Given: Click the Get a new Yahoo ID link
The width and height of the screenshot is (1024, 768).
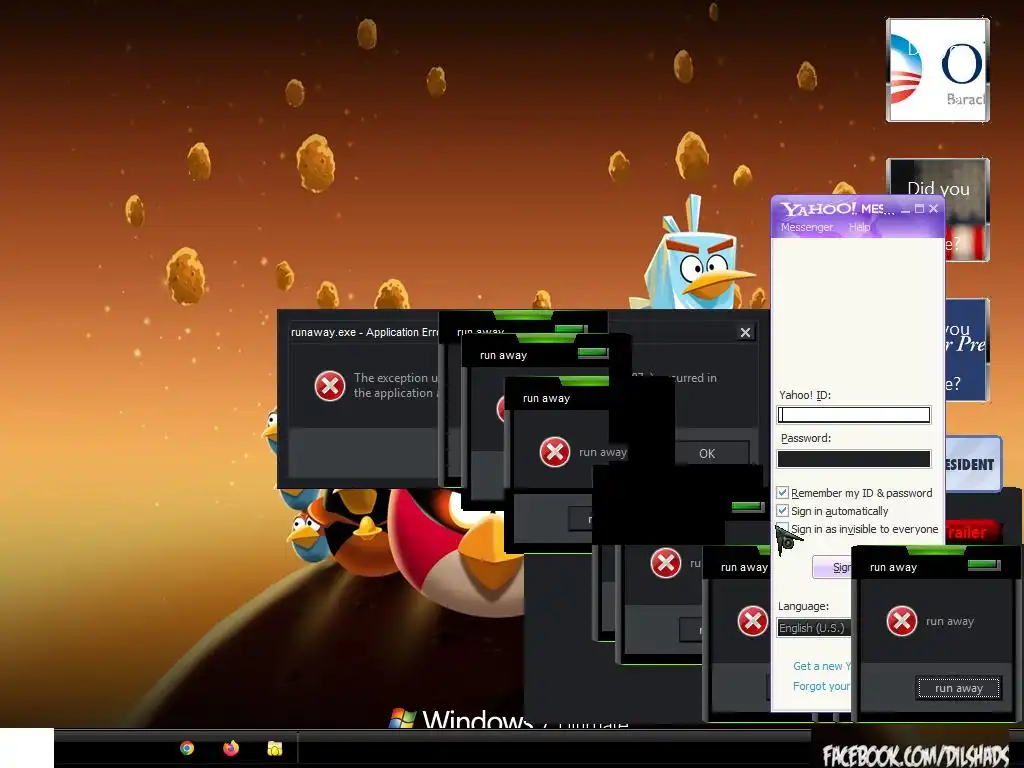Looking at the screenshot, I should [822, 666].
